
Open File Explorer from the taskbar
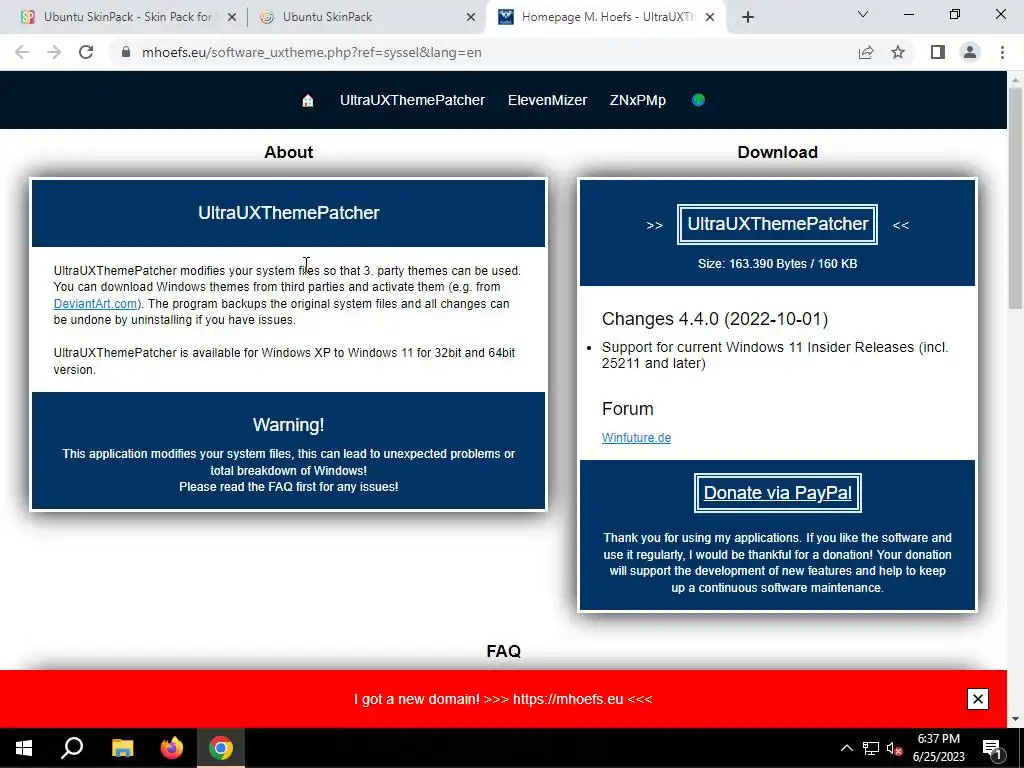(x=122, y=748)
